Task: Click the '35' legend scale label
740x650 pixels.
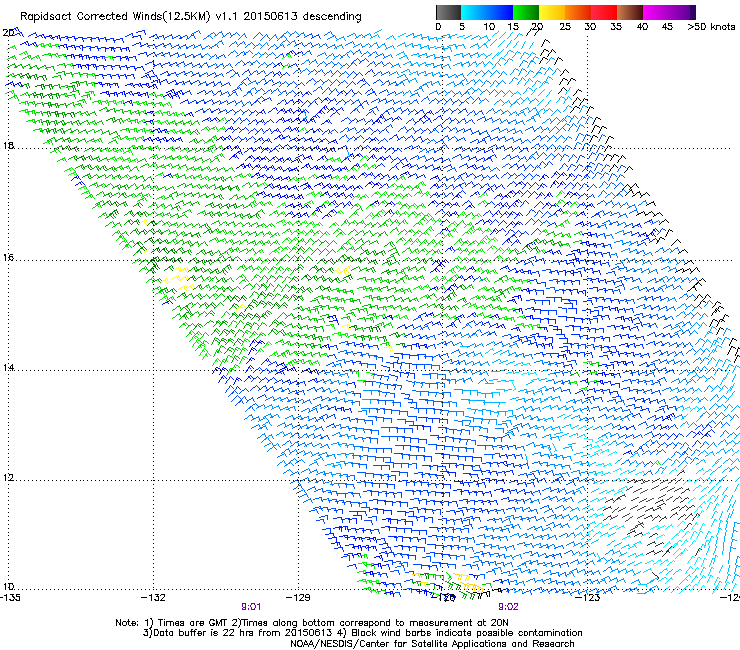Action: (x=616, y=27)
